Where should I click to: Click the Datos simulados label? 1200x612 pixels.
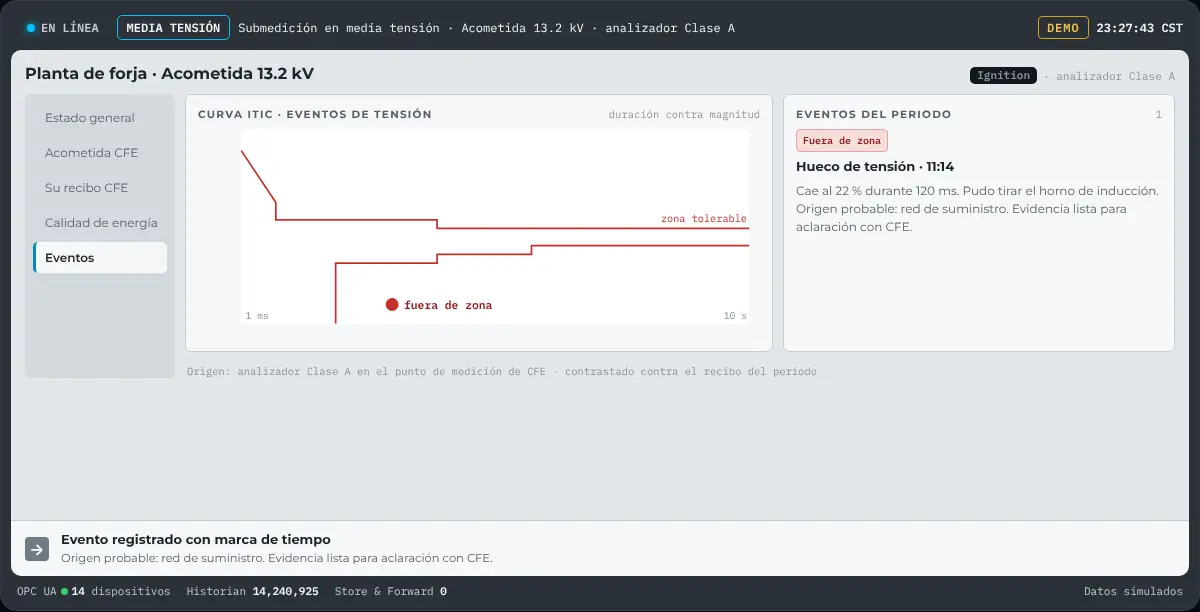1134,591
